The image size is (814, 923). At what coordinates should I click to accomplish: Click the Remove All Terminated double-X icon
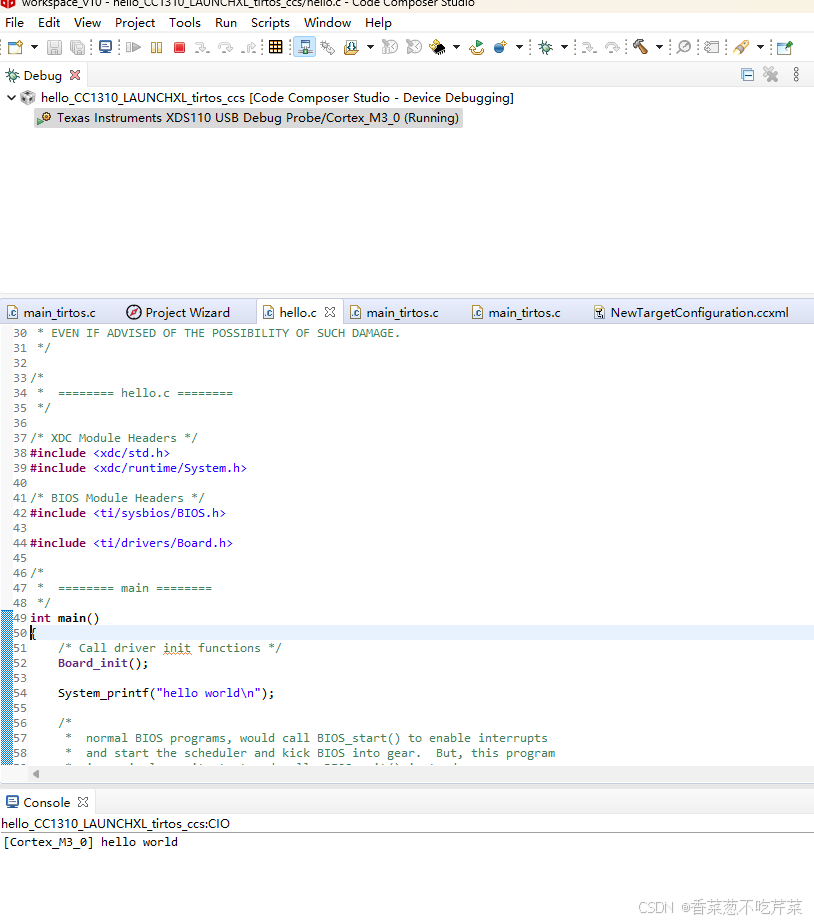click(x=770, y=75)
